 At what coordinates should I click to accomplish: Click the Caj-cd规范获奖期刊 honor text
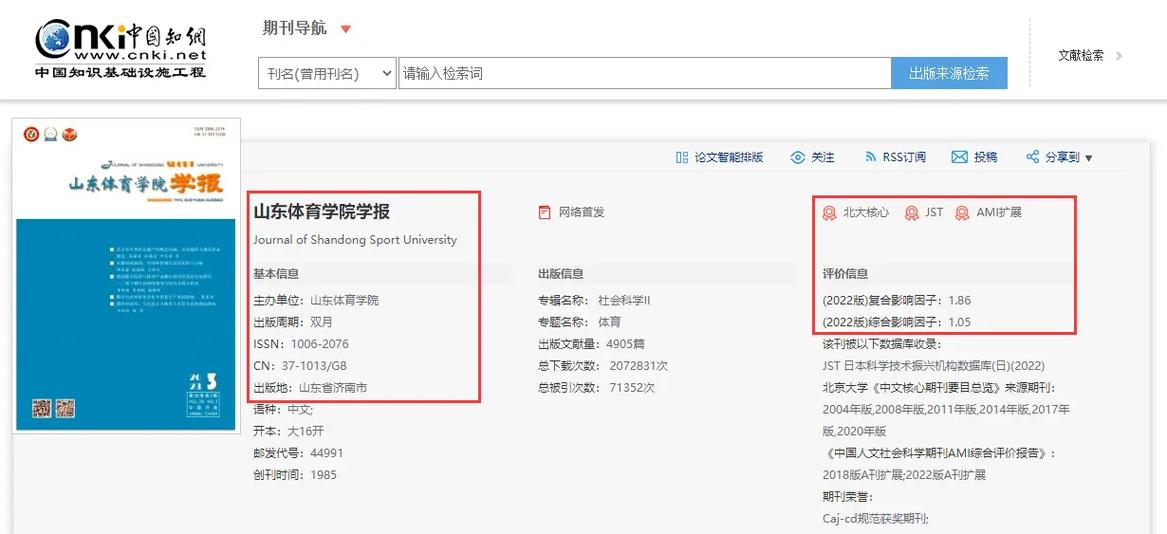[x=875, y=518]
